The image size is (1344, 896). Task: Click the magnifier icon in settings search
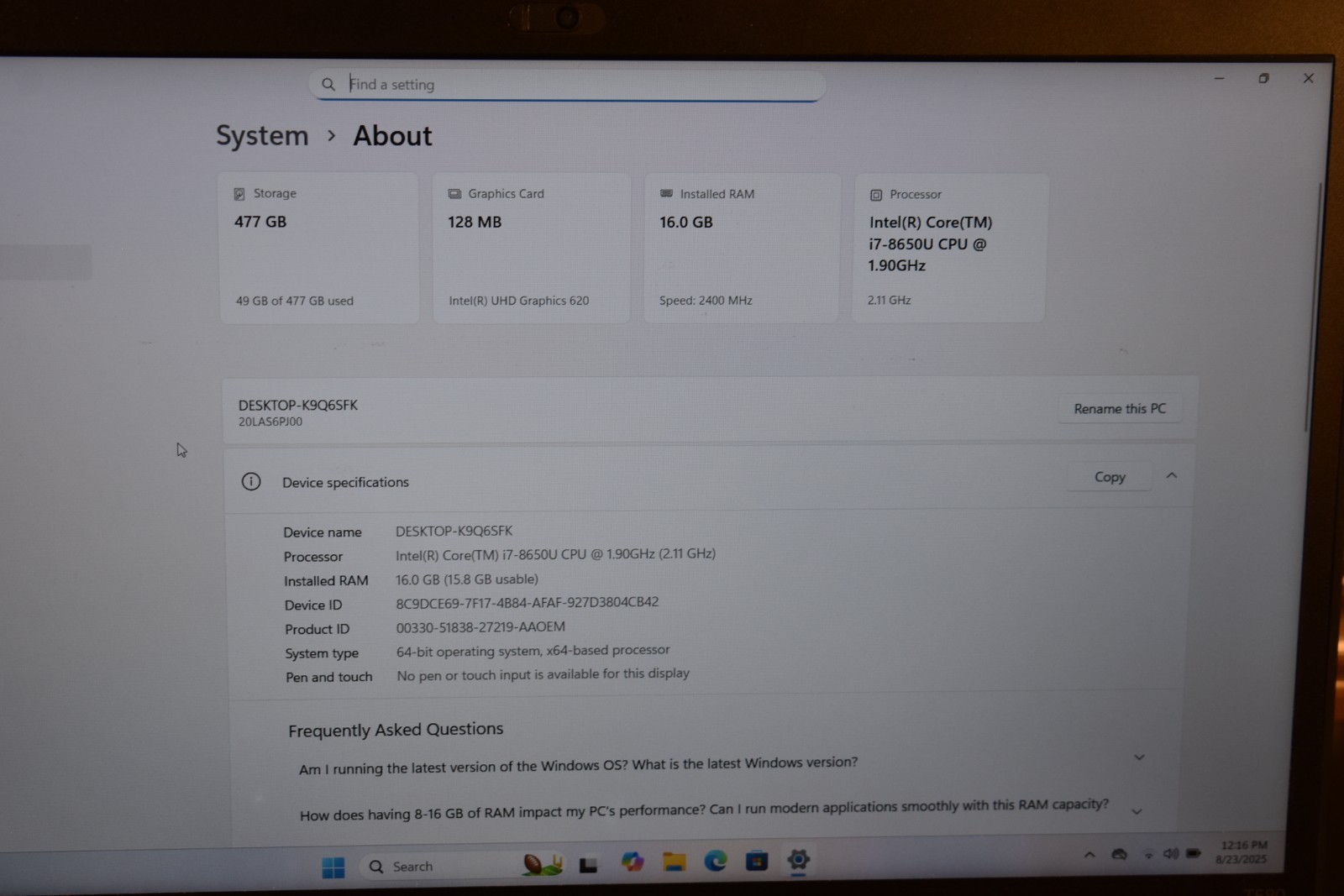[x=328, y=84]
